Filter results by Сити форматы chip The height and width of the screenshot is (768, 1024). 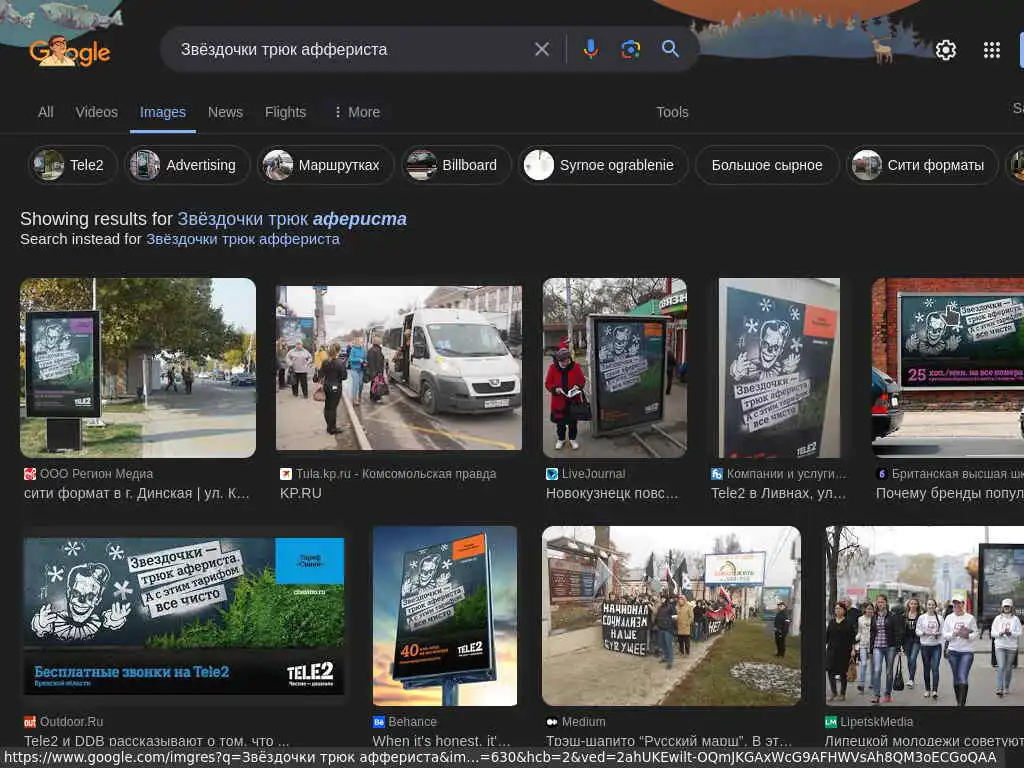tap(922, 165)
